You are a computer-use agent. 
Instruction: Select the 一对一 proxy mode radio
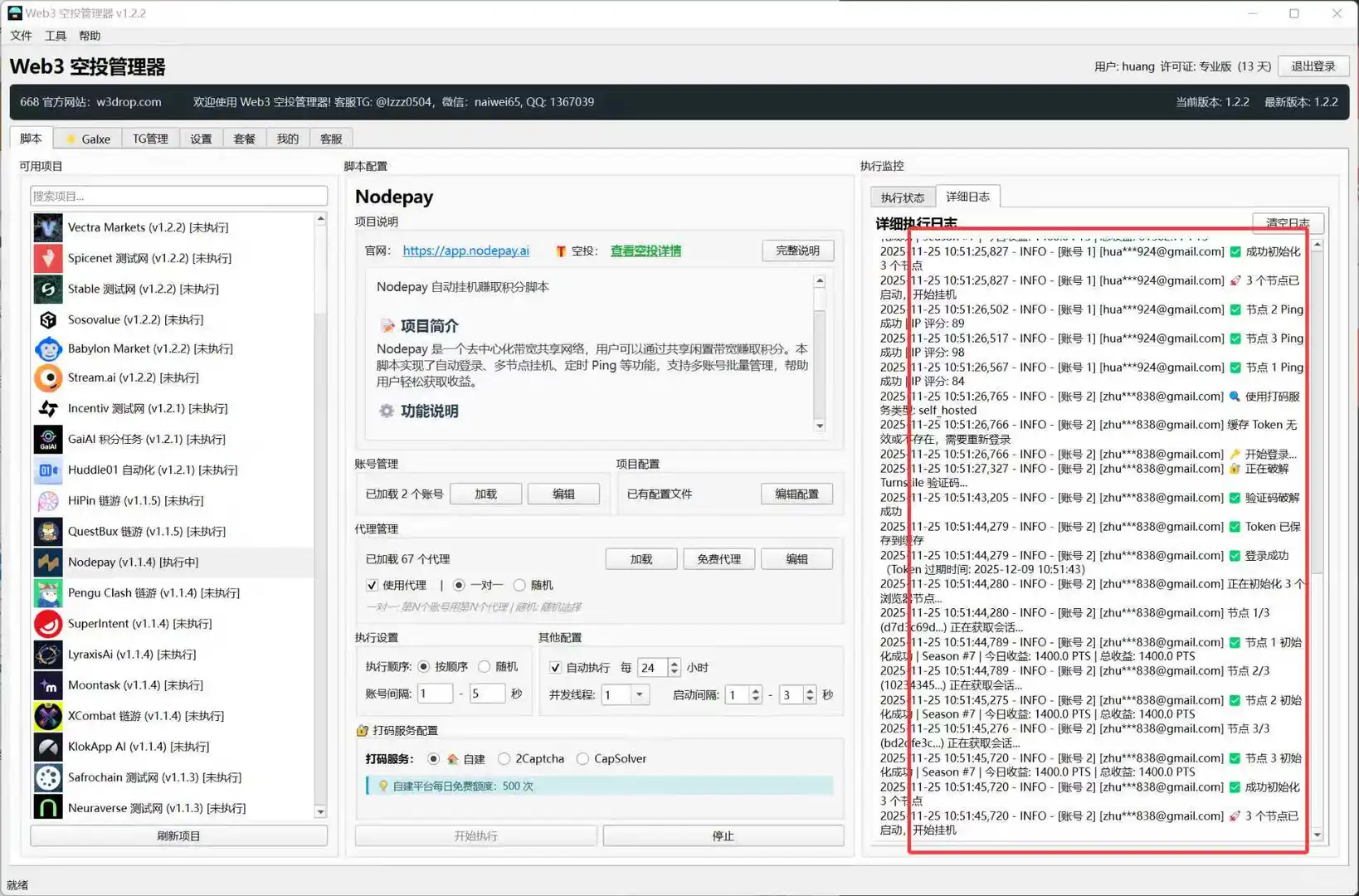(459, 585)
